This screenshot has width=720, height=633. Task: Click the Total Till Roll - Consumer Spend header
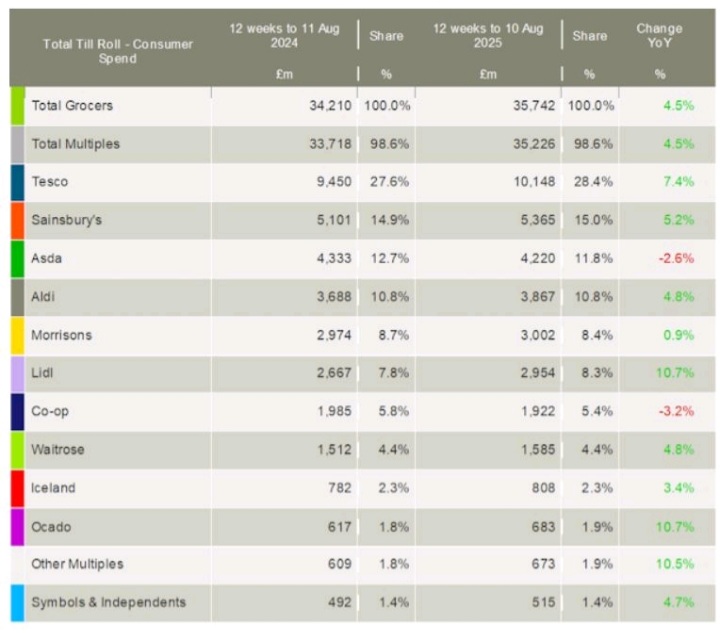(118, 51)
